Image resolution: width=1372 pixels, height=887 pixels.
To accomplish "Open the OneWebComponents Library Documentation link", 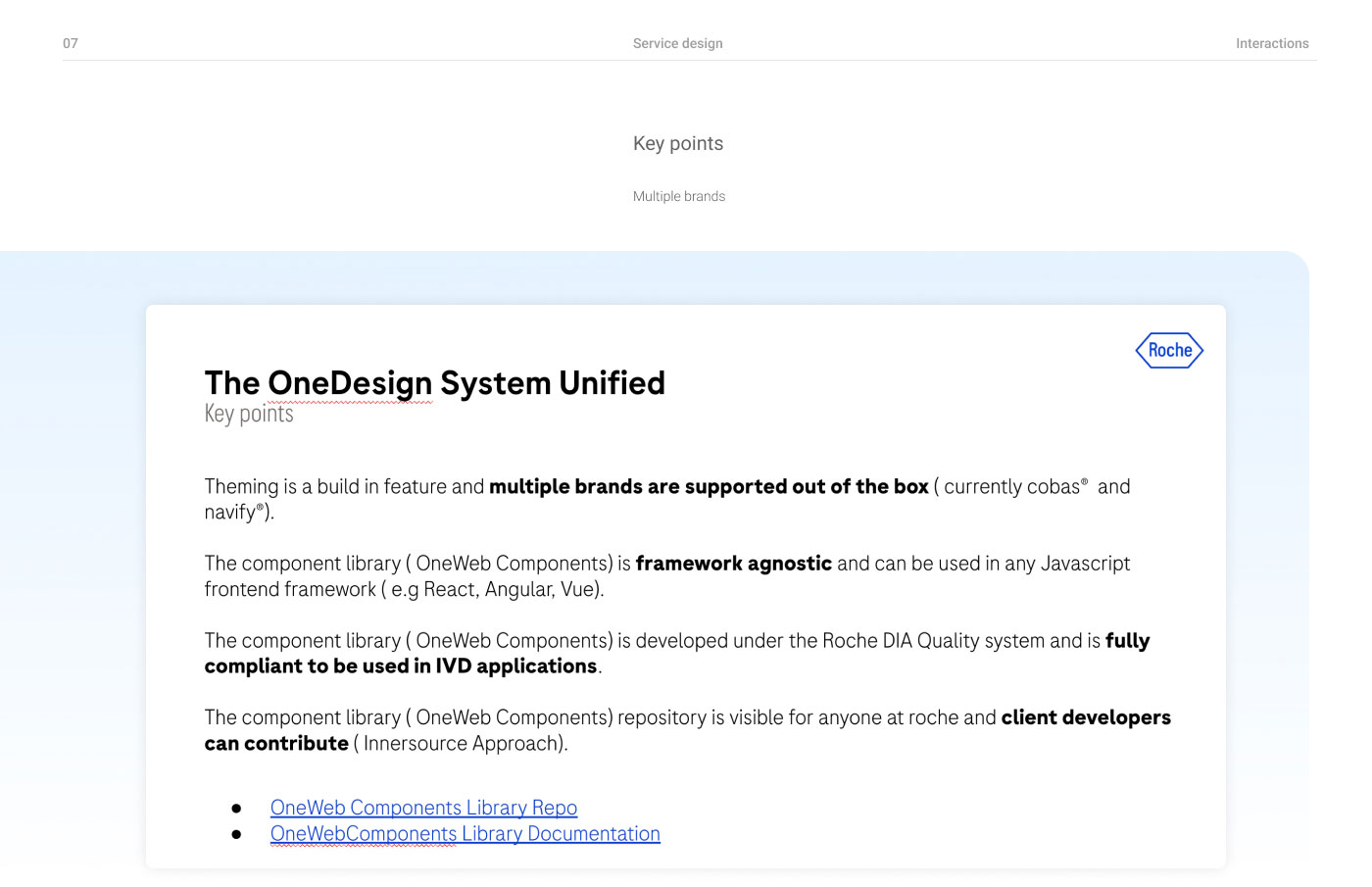I will tap(465, 834).
